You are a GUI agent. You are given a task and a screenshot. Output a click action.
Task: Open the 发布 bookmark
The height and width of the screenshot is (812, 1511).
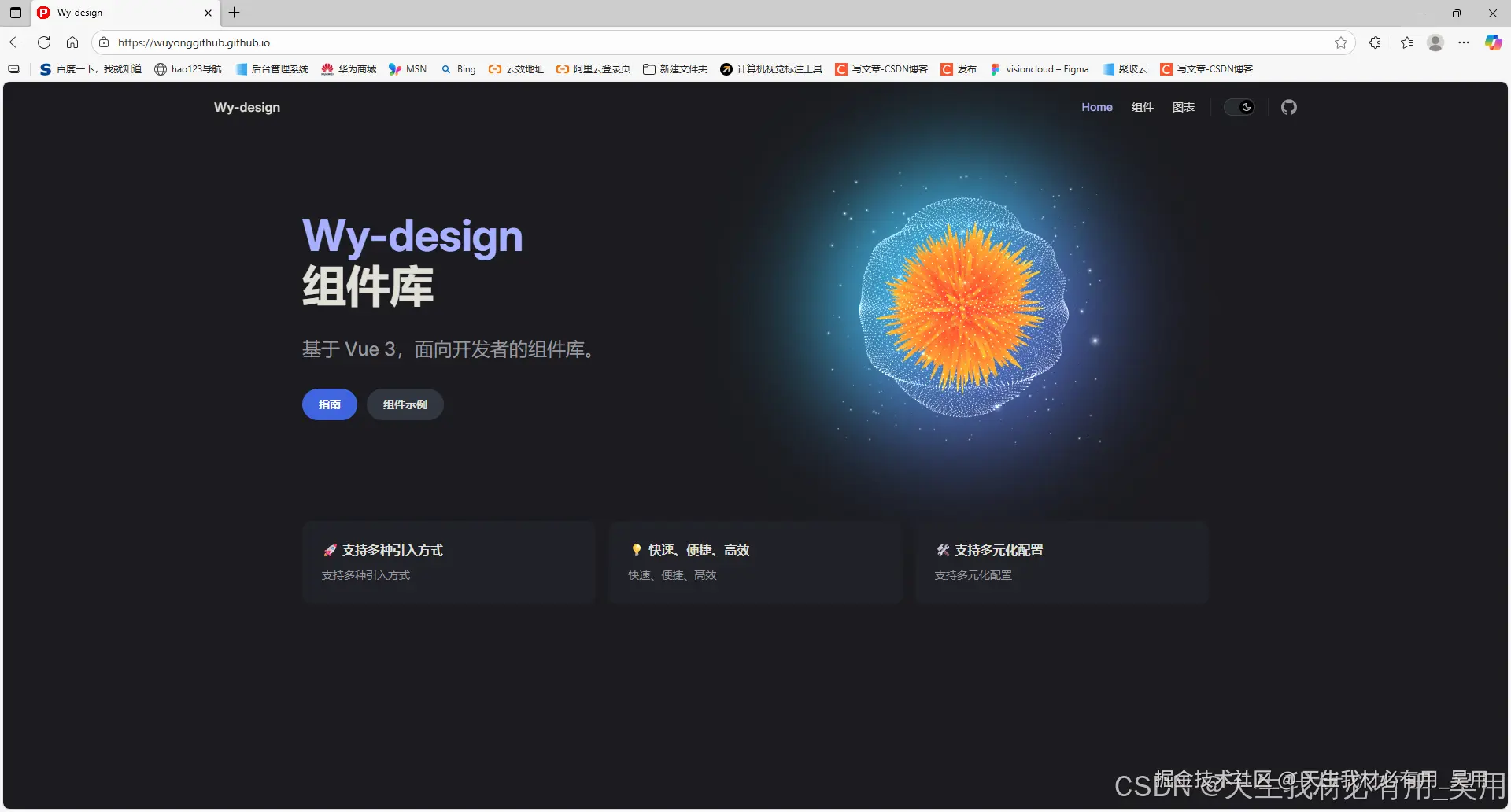[959, 69]
